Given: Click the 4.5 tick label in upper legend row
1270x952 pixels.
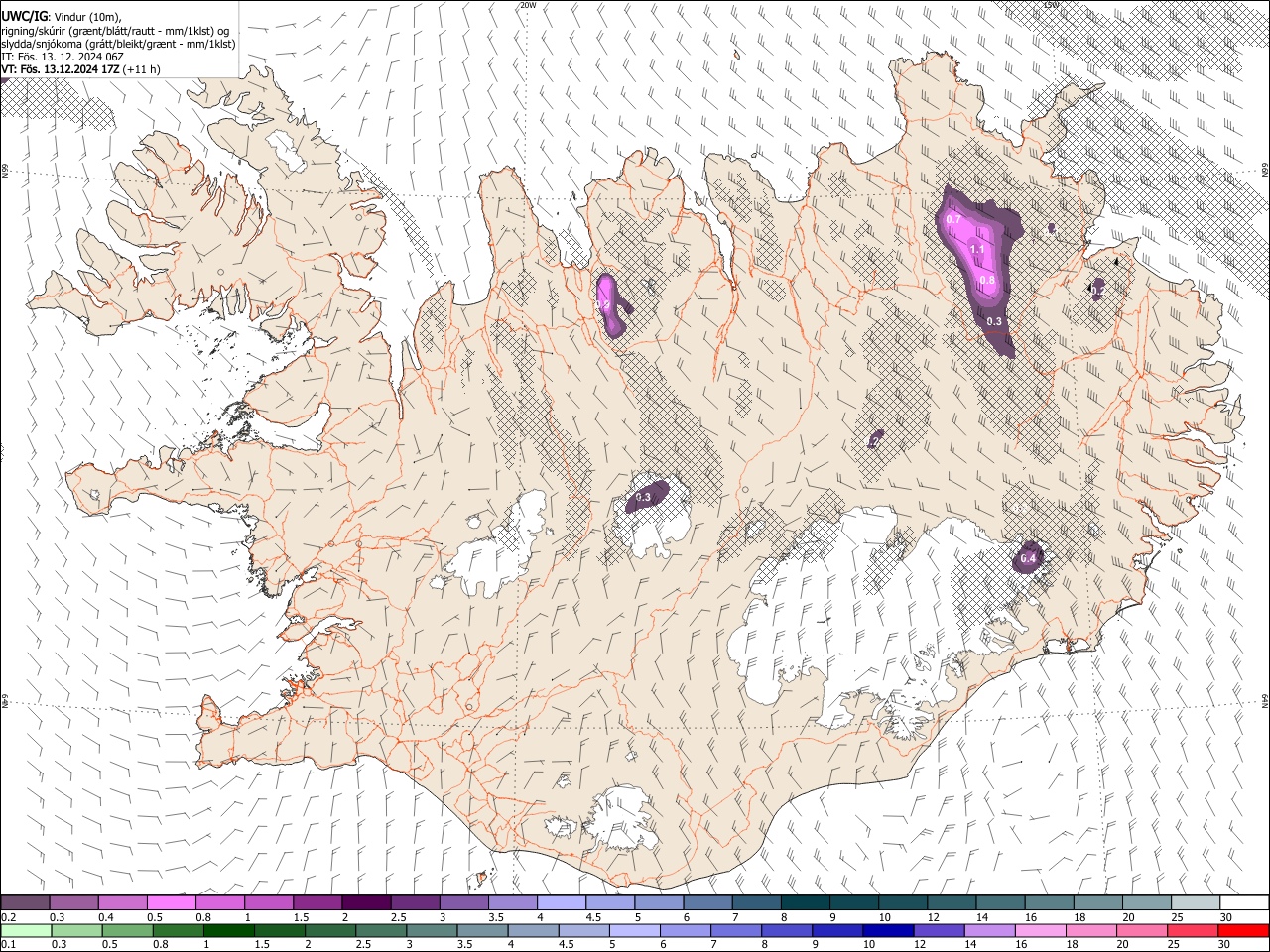Looking at the screenshot, I should [593, 917].
